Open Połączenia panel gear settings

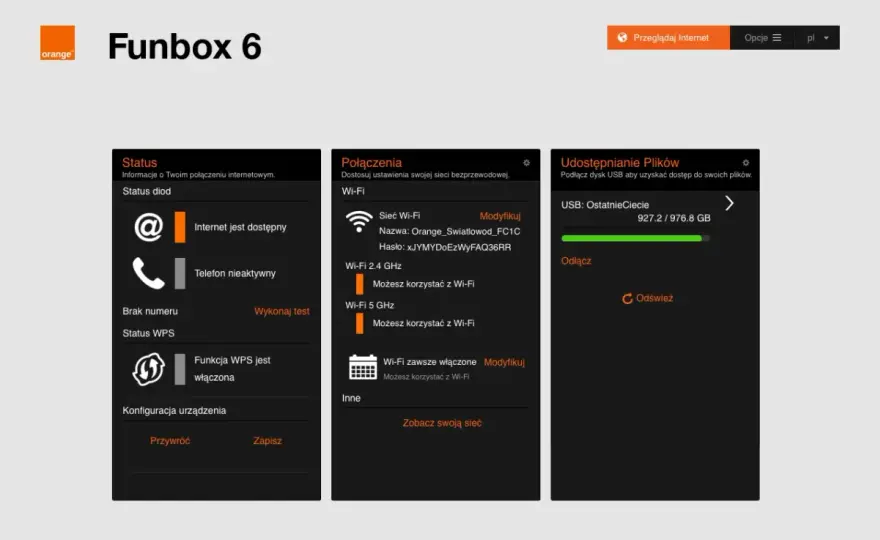526,163
